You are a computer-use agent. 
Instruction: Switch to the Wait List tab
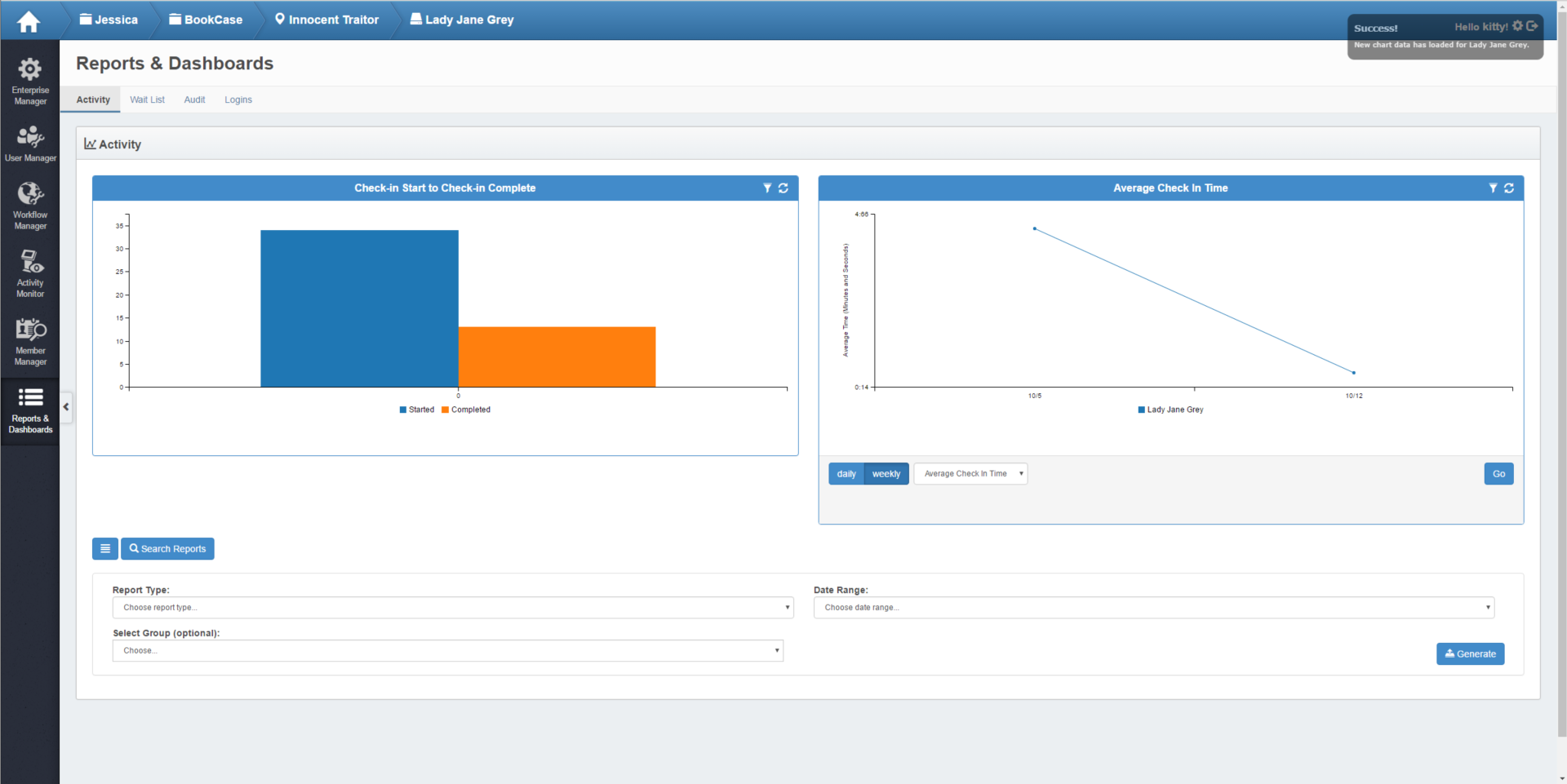tap(147, 100)
